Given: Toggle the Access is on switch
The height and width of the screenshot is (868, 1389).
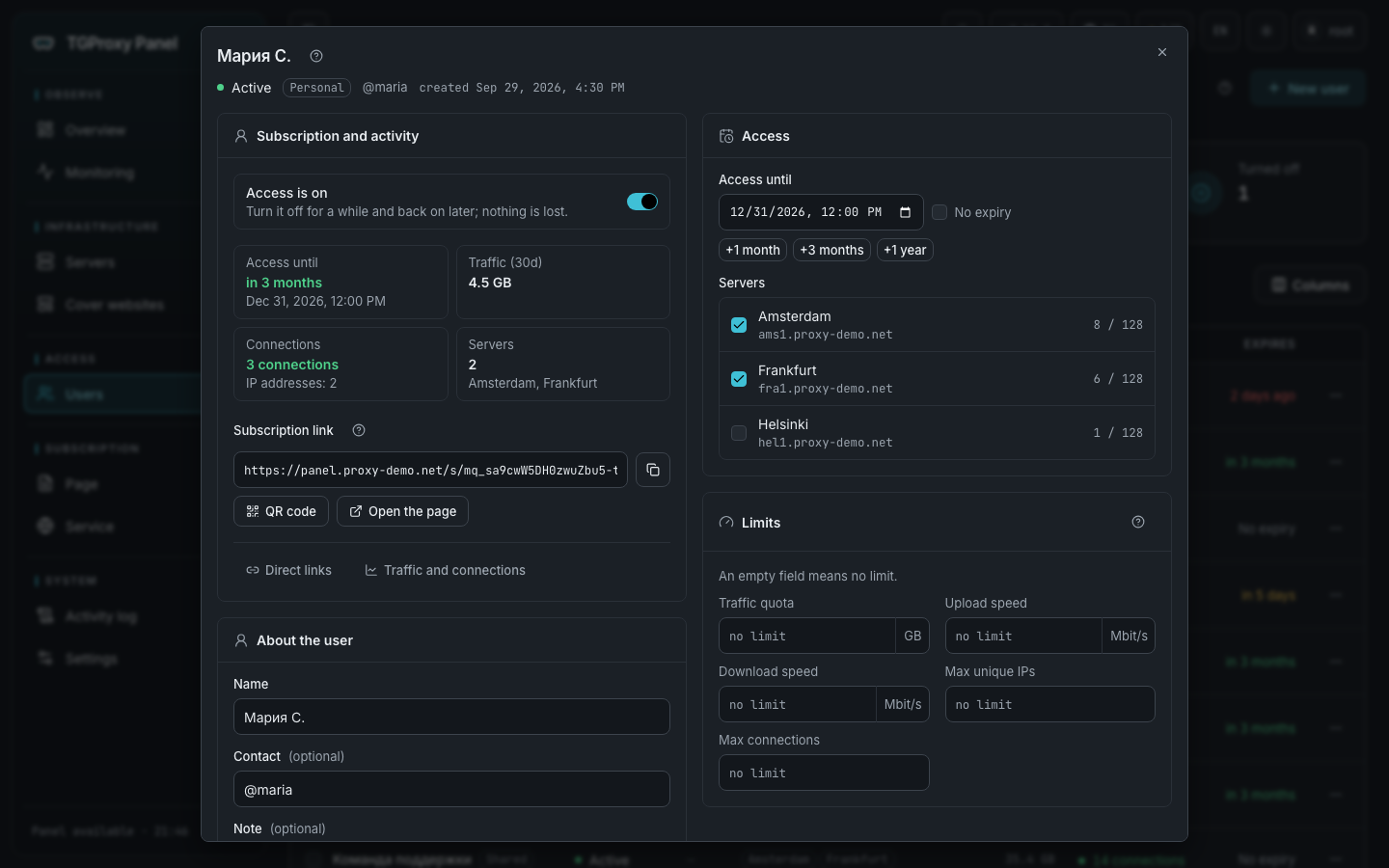Looking at the screenshot, I should (x=642, y=202).
